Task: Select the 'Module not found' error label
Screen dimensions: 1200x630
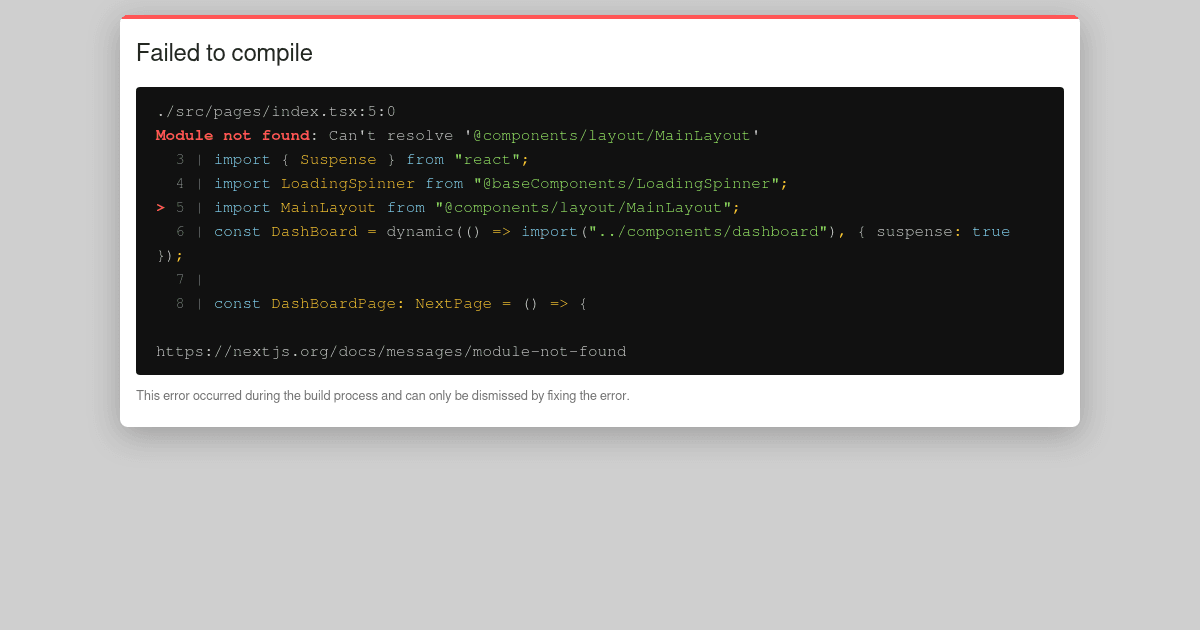Action: [233, 135]
